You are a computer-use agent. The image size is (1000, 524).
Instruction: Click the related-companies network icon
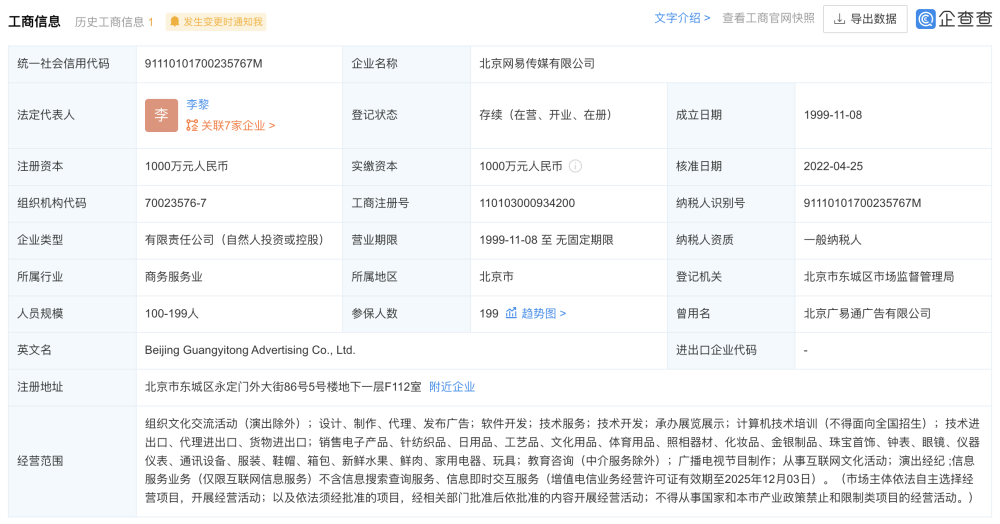pyautogui.click(x=192, y=126)
